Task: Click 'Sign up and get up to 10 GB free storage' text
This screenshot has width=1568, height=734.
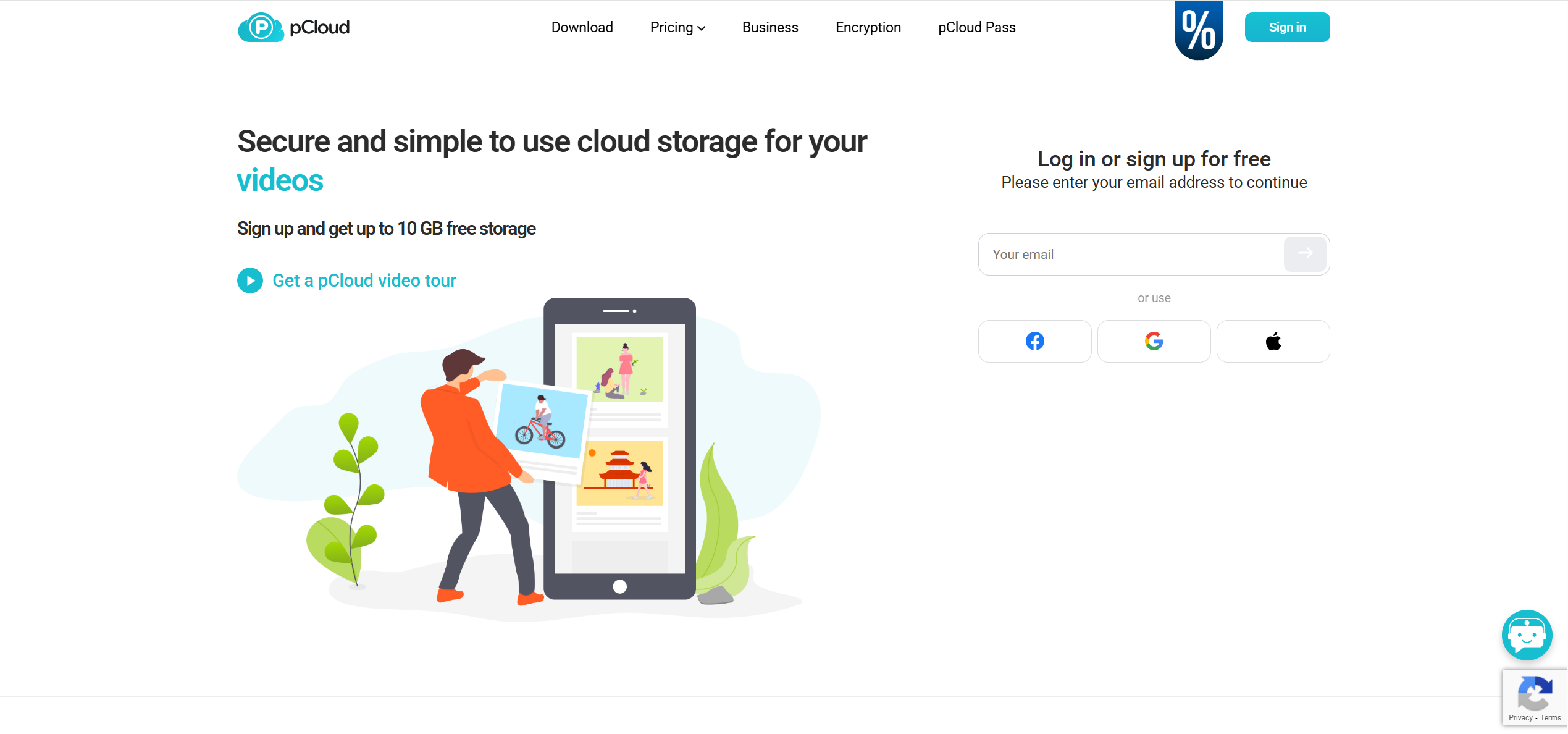Action: [x=387, y=229]
